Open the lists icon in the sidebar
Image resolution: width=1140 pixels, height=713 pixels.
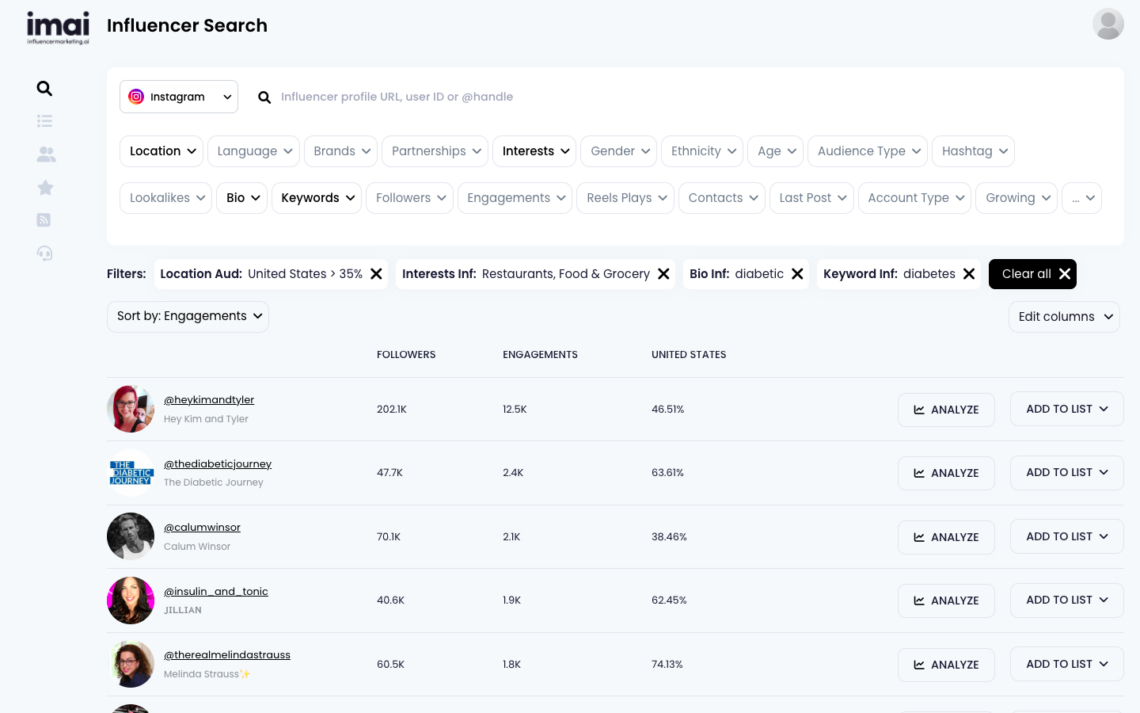point(44,120)
